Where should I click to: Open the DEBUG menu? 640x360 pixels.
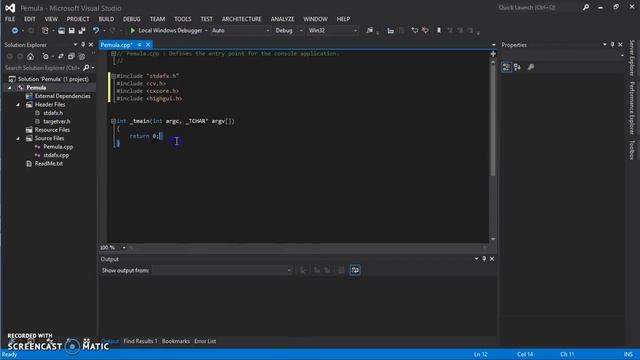(131, 19)
